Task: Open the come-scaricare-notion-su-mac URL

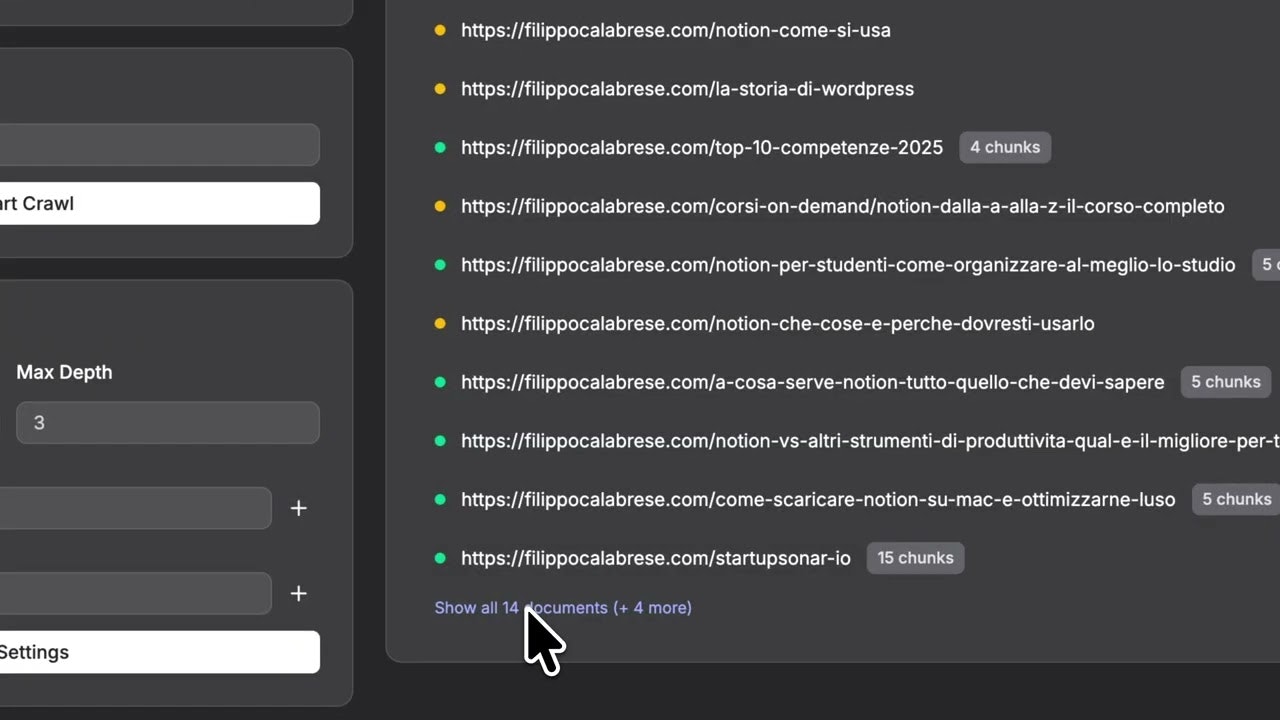Action: tap(818, 499)
